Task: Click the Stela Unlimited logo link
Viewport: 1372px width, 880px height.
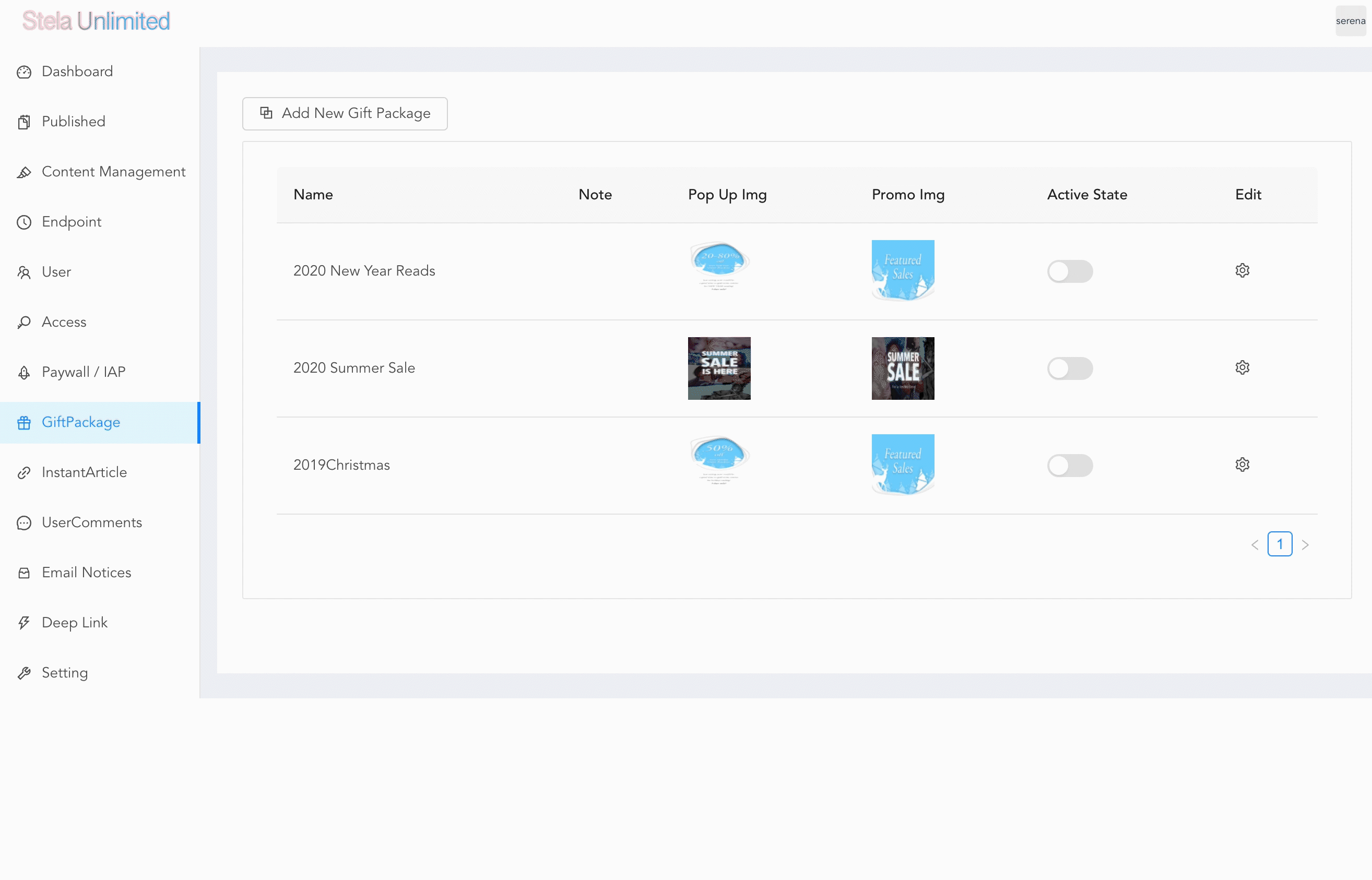Action: point(96,21)
